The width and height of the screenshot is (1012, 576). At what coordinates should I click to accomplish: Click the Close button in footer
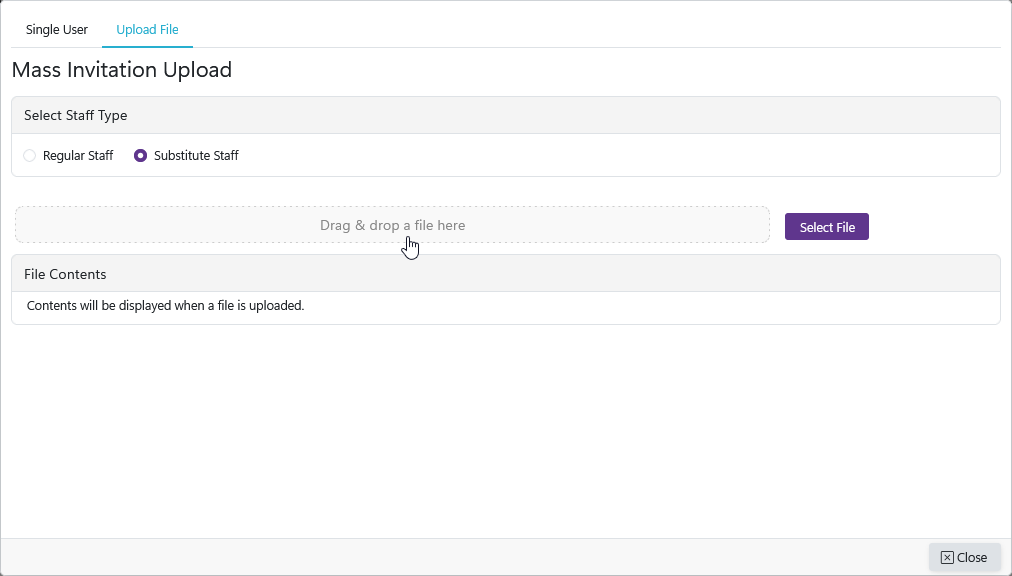pos(964,557)
